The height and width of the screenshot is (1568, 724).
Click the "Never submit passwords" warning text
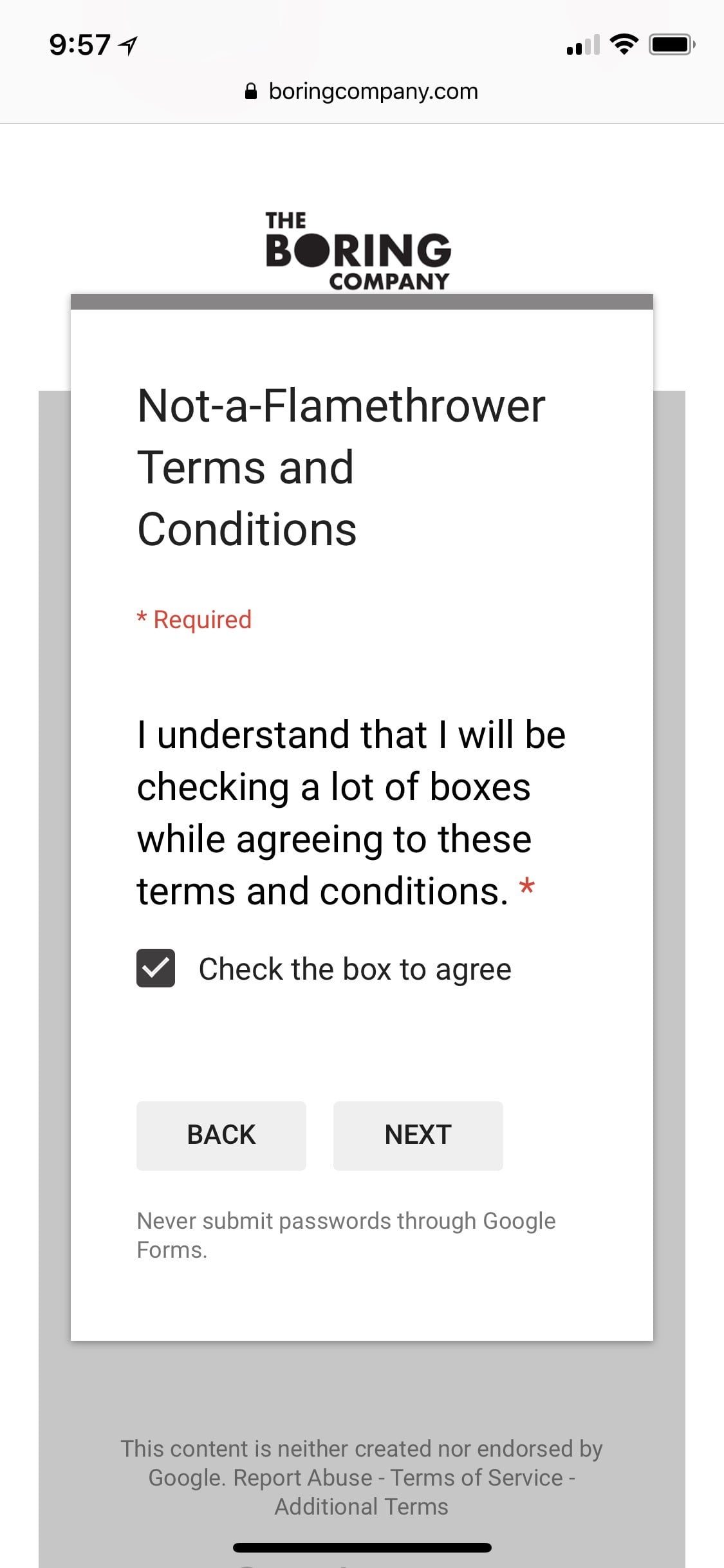click(x=346, y=1235)
